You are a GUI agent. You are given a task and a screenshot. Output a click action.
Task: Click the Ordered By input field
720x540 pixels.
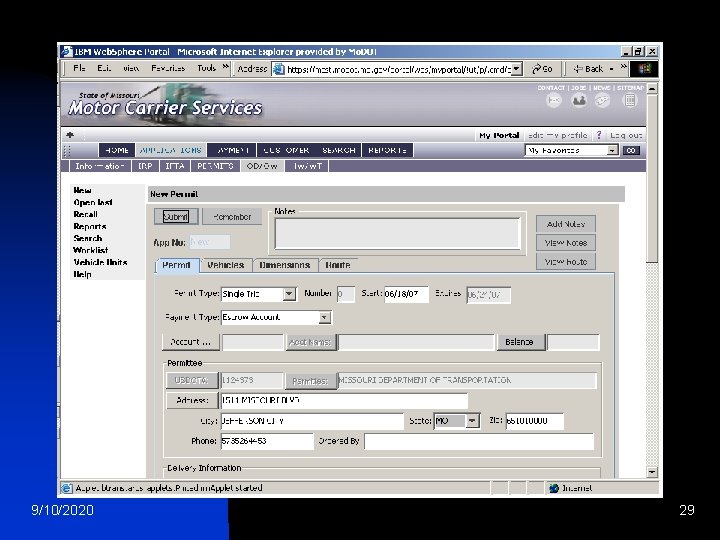click(478, 442)
